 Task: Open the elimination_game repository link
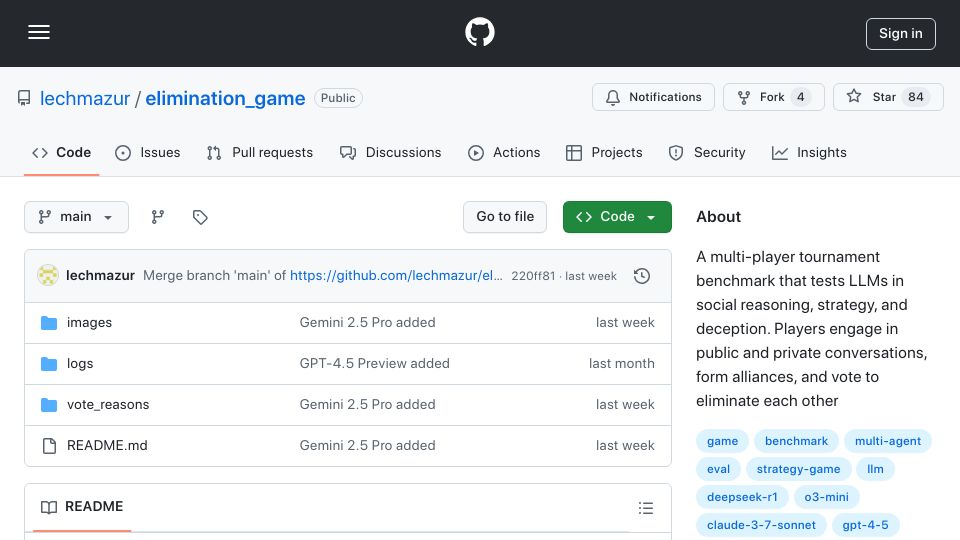pyautogui.click(x=225, y=98)
